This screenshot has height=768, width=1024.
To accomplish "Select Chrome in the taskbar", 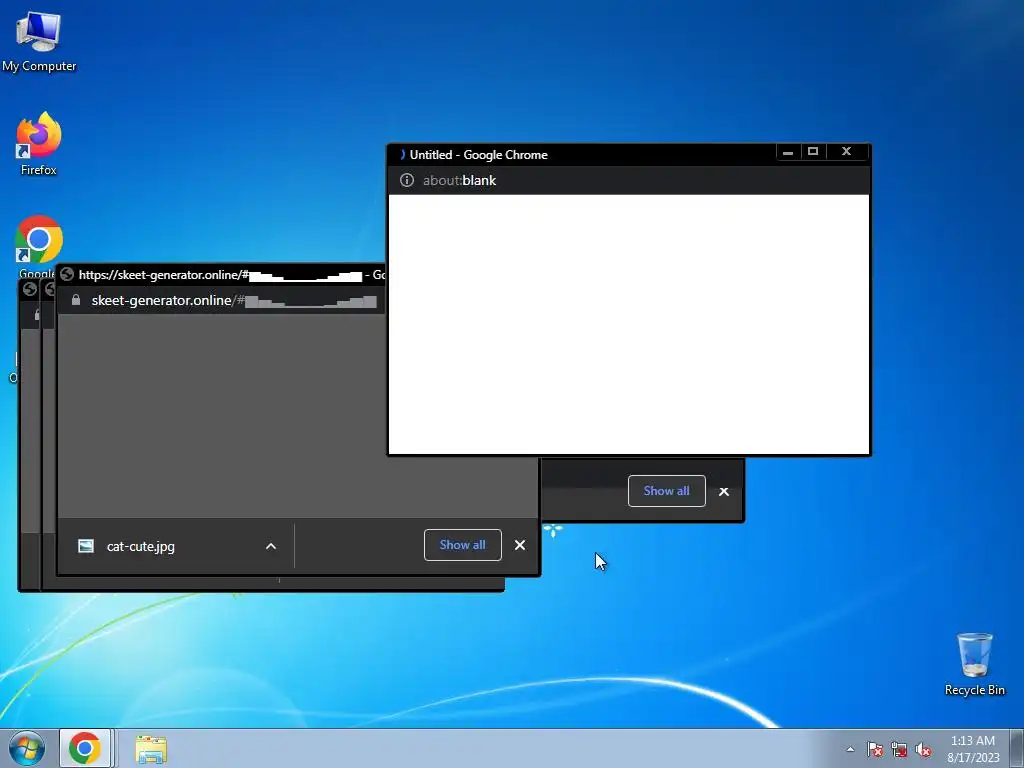I will pyautogui.click(x=86, y=748).
